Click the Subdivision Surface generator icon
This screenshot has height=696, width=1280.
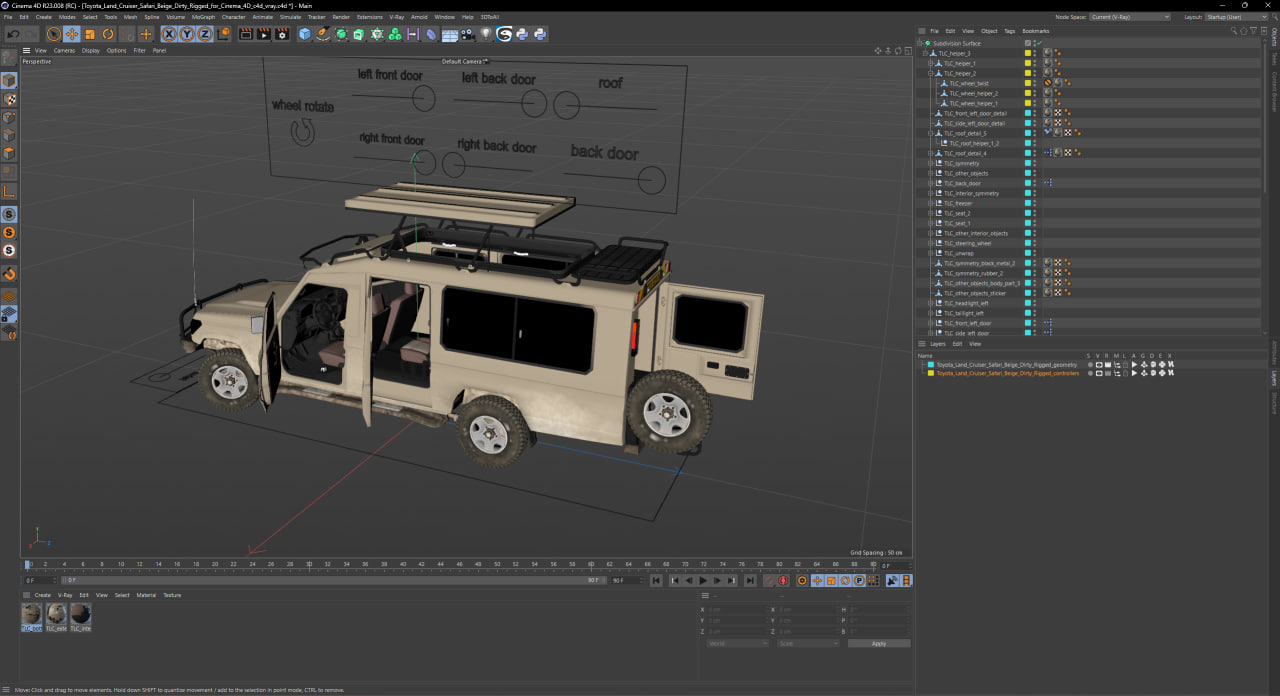click(x=341, y=34)
